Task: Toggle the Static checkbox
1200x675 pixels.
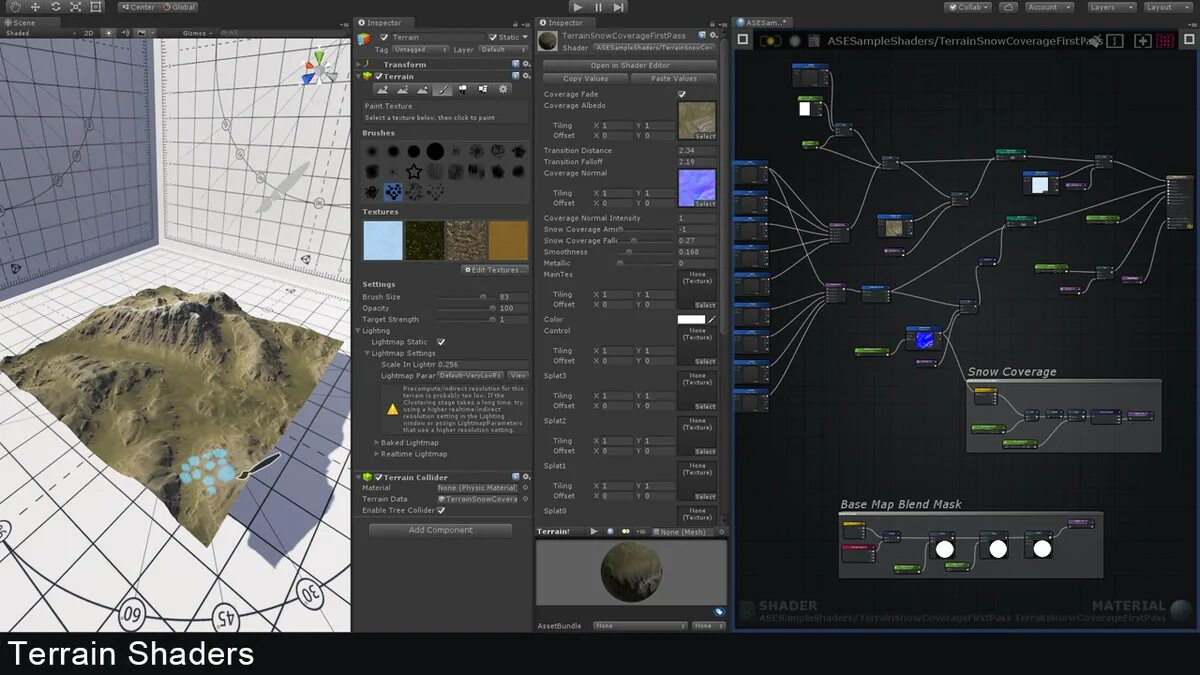Action: coord(493,37)
